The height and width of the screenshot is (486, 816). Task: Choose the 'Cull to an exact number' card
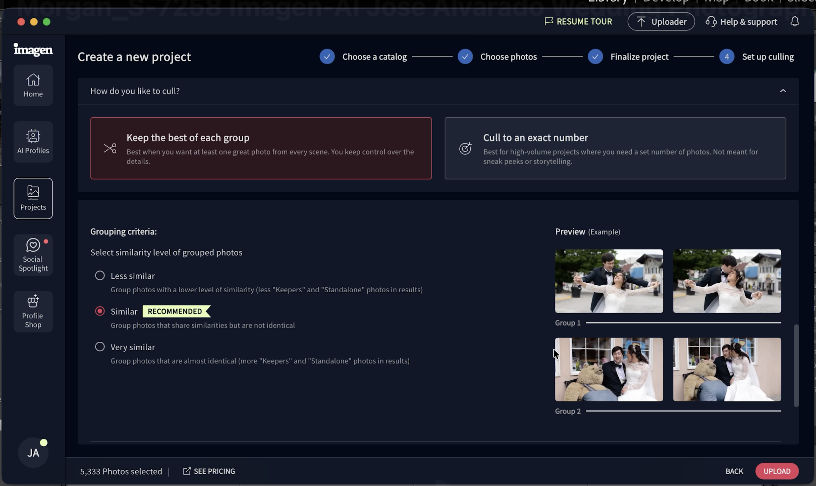[614, 148]
